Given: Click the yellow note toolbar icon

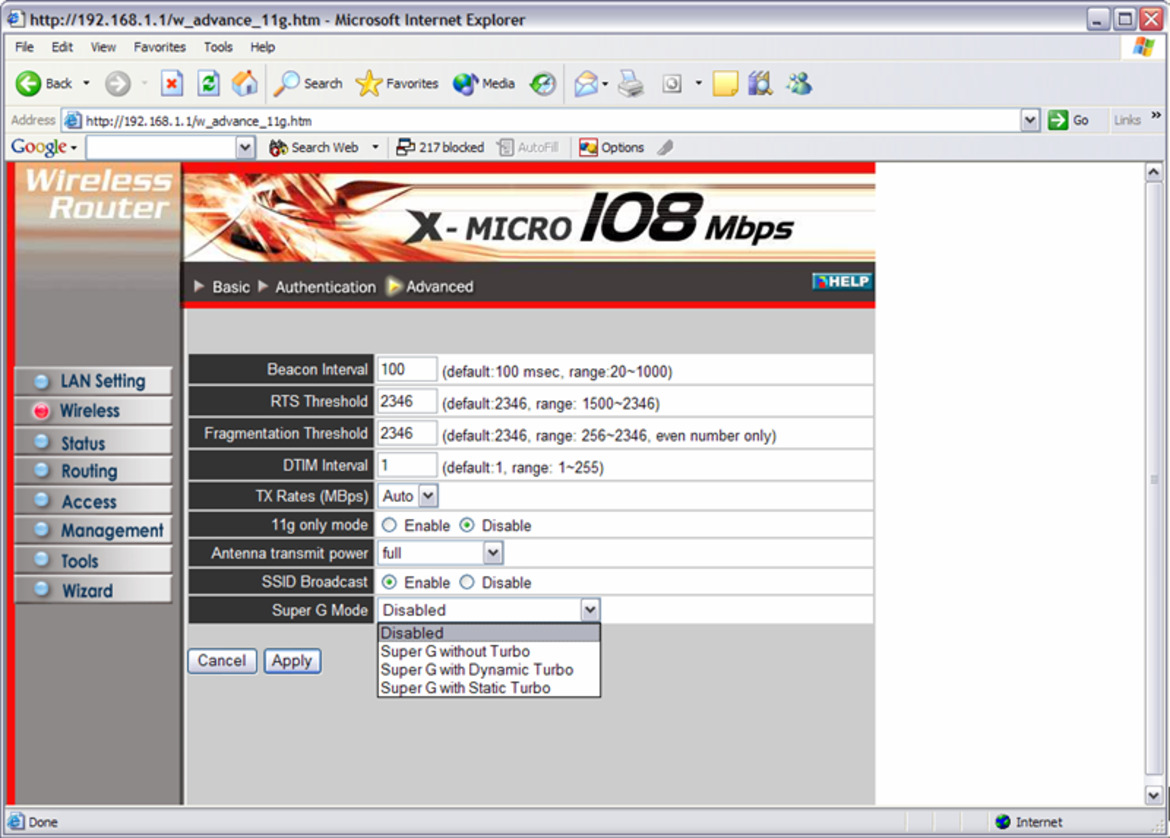Looking at the screenshot, I should coord(725,84).
